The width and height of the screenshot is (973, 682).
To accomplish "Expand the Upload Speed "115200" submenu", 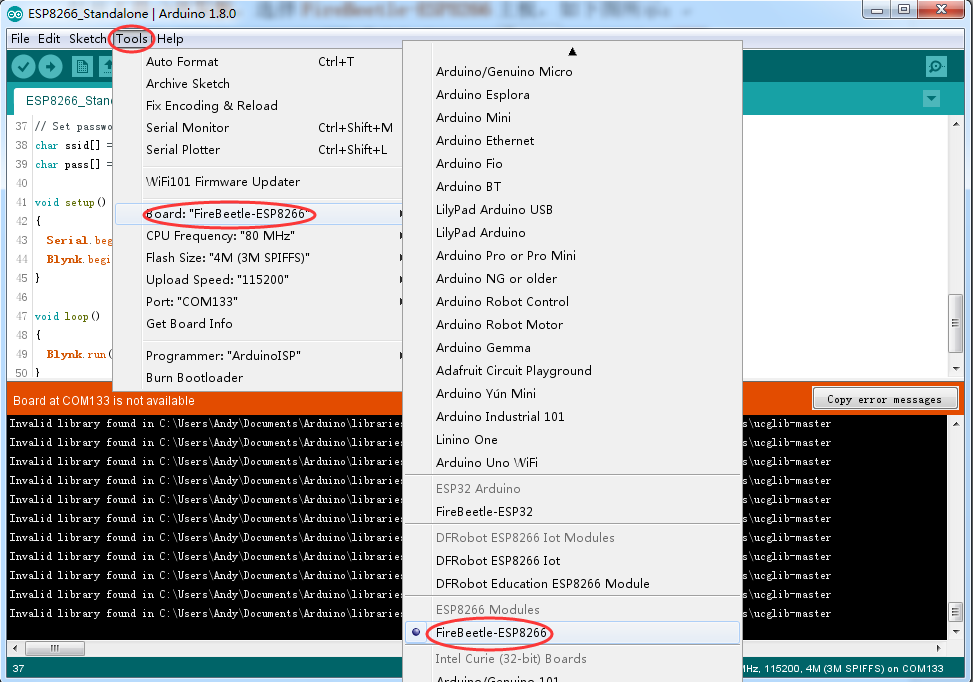I will tap(259, 280).
